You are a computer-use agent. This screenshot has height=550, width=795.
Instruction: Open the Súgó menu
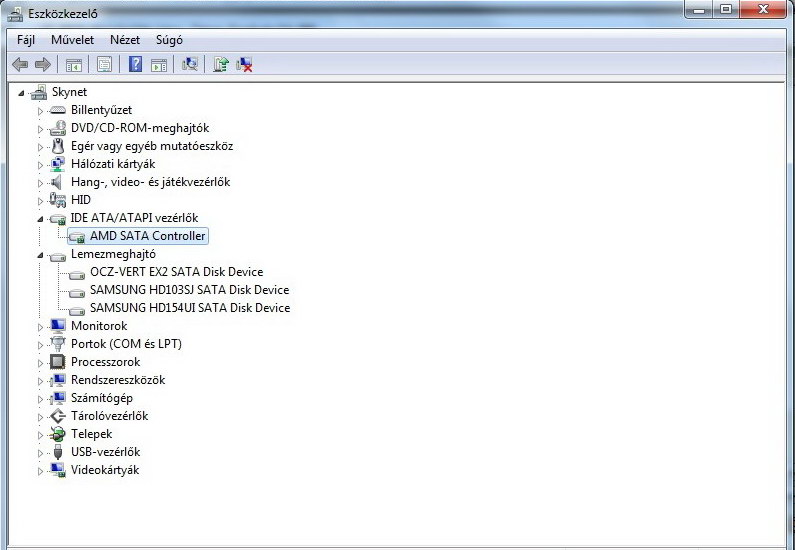click(x=169, y=40)
